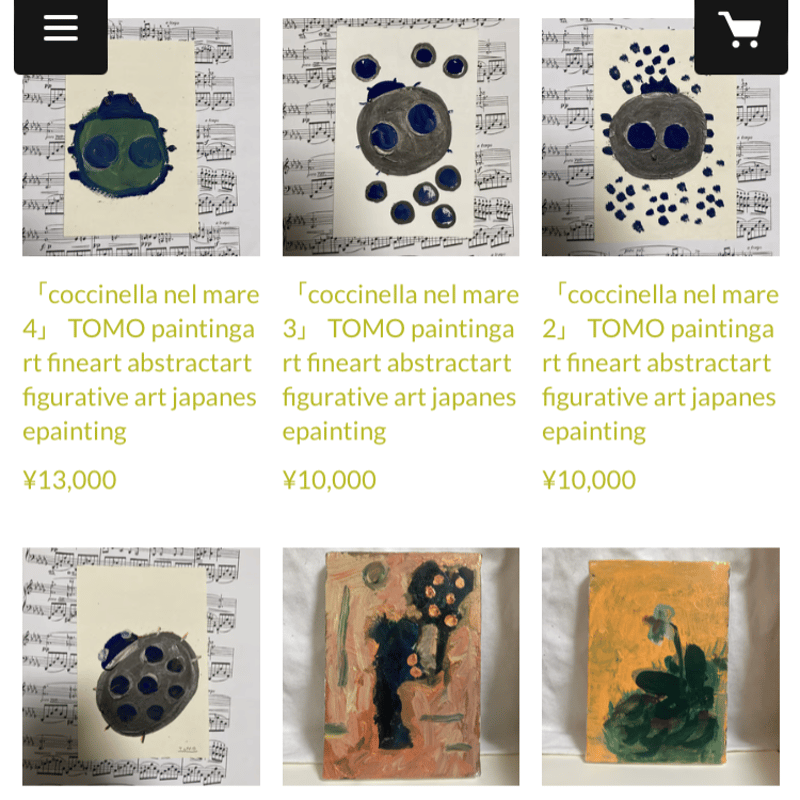
Task: Open the gray ladybug with six spots thumbnail
Action: coord(141,666)
